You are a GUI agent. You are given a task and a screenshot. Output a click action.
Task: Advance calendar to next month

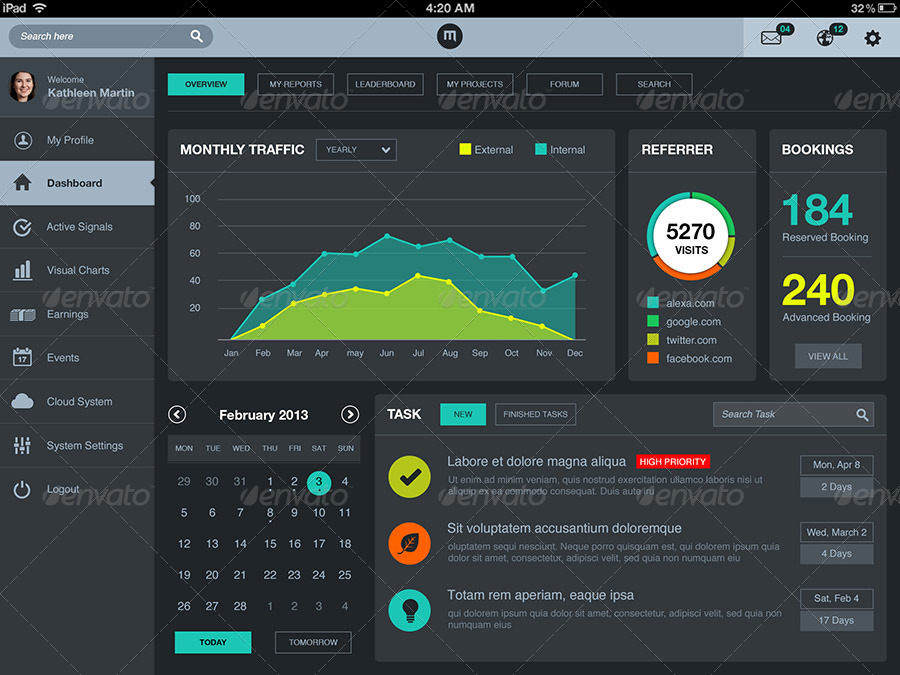tap(350, 414)
